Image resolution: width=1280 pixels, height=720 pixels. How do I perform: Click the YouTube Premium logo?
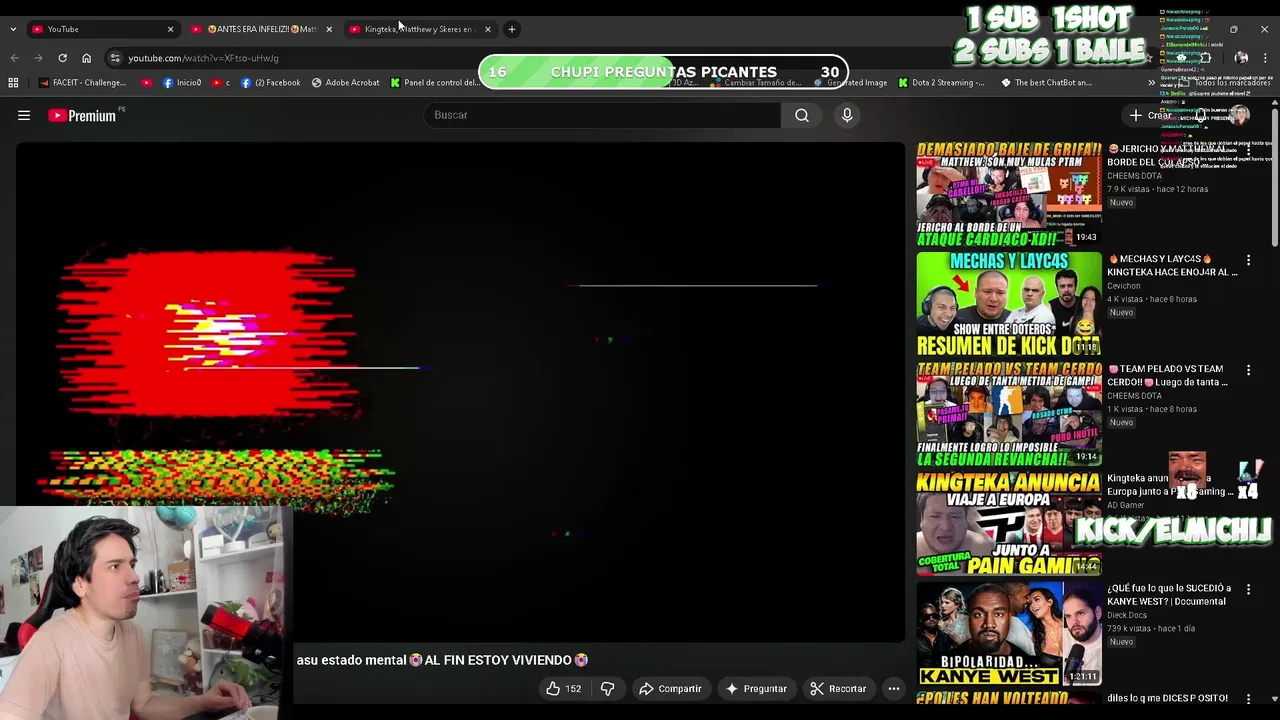[82, 116]
